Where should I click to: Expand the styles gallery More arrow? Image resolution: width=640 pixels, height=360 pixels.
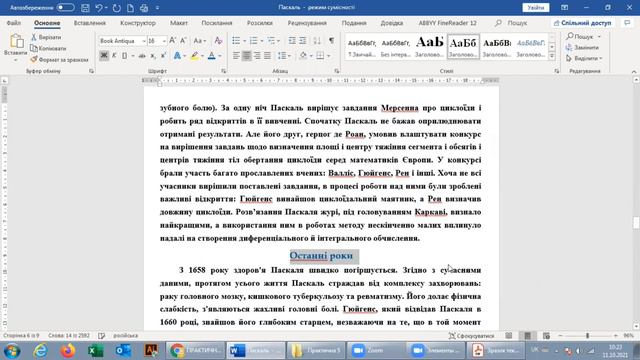pyautogui.click(x=552, y=56)
